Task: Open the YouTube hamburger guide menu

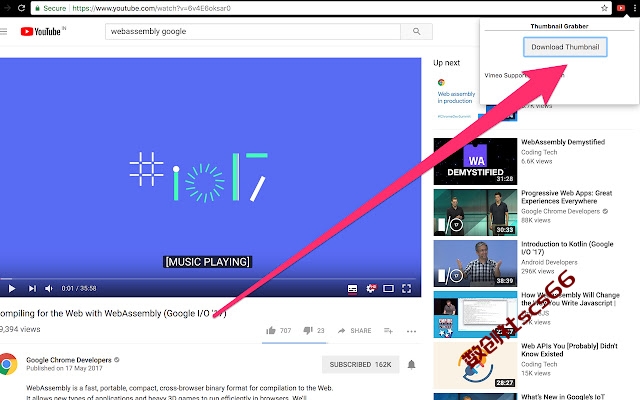Action: [x=4, y=31]
